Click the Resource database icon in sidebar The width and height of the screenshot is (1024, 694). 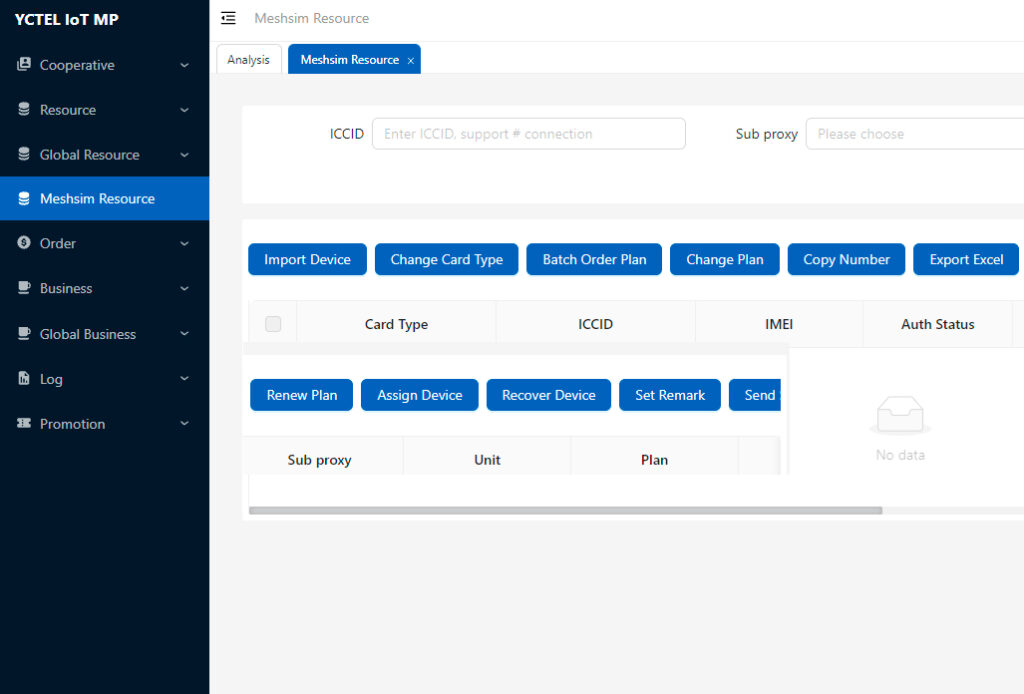pyautogui.click(x=24, y=110)
